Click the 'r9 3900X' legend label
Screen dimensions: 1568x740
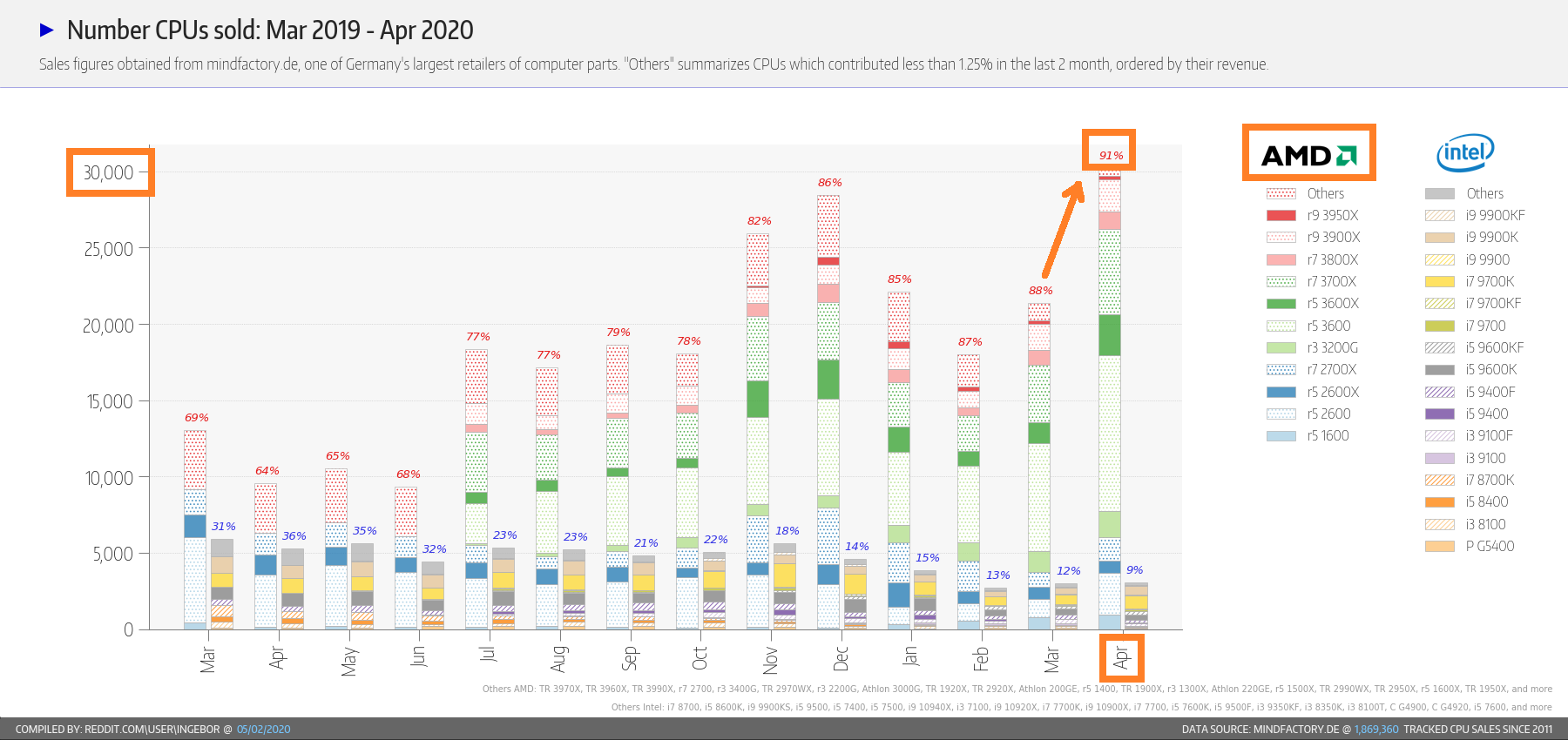1334,238
